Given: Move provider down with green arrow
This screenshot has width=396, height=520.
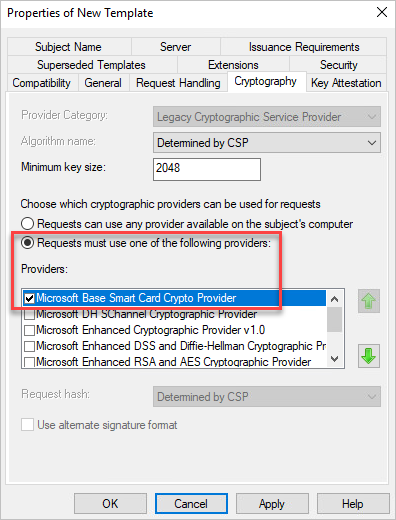Looking at the screenshot, I should click(x=369, y=356).
